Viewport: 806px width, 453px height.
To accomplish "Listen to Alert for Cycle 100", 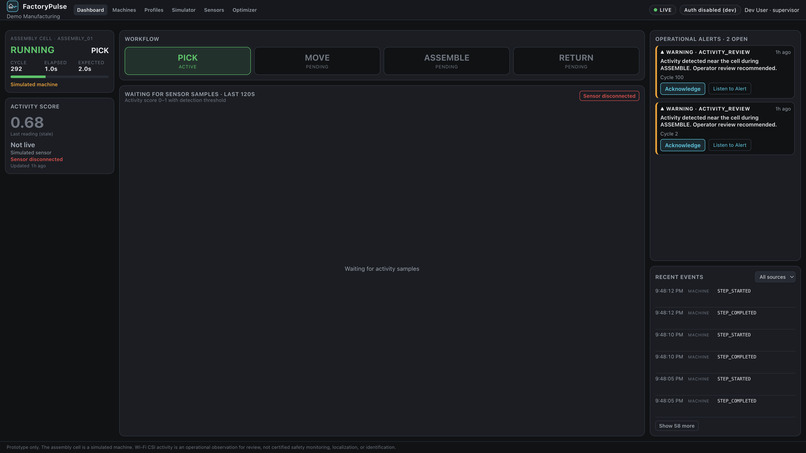I will tap(729, 89).
